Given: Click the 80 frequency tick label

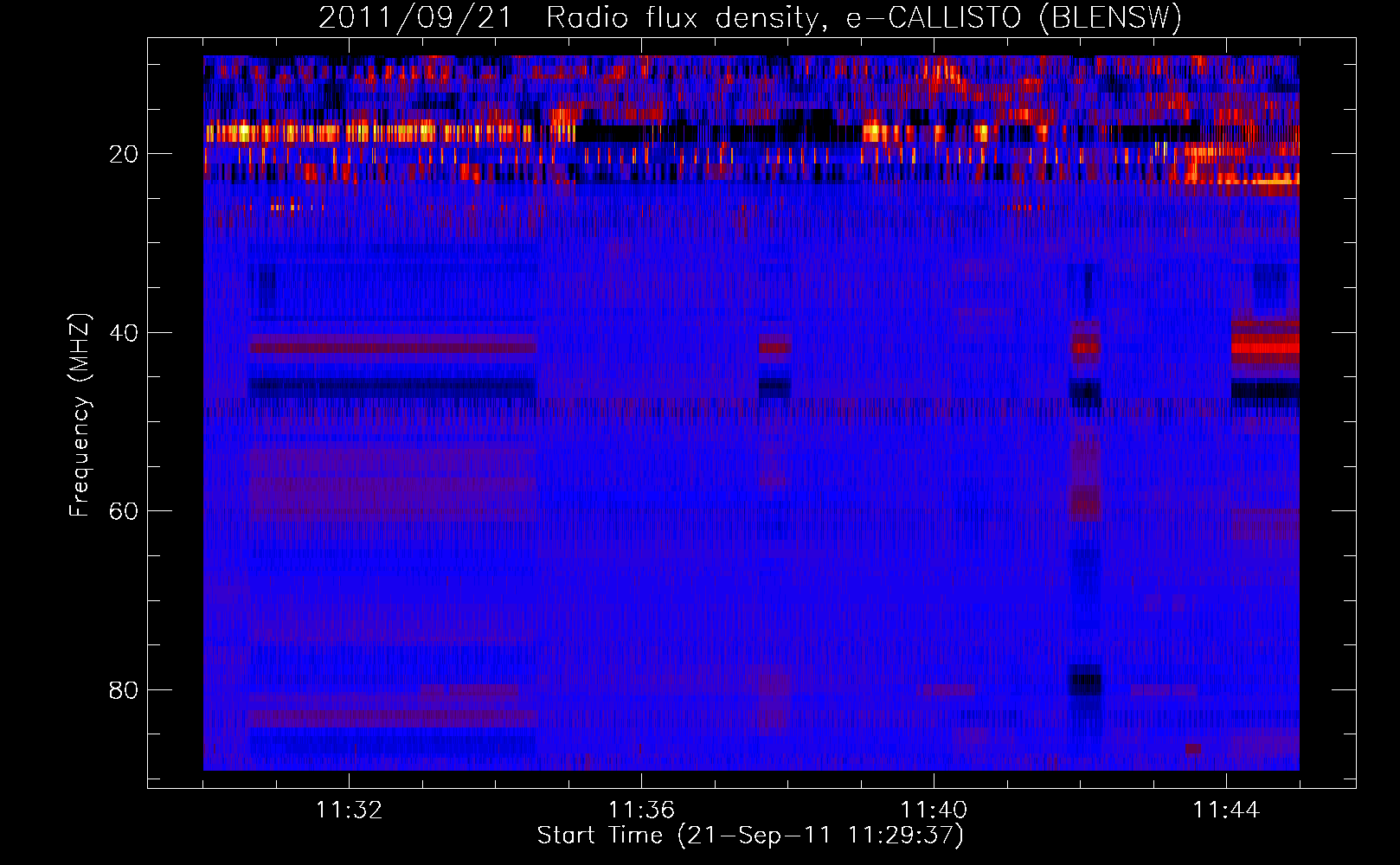Looking at the screenshot, I should click(124, 690).
